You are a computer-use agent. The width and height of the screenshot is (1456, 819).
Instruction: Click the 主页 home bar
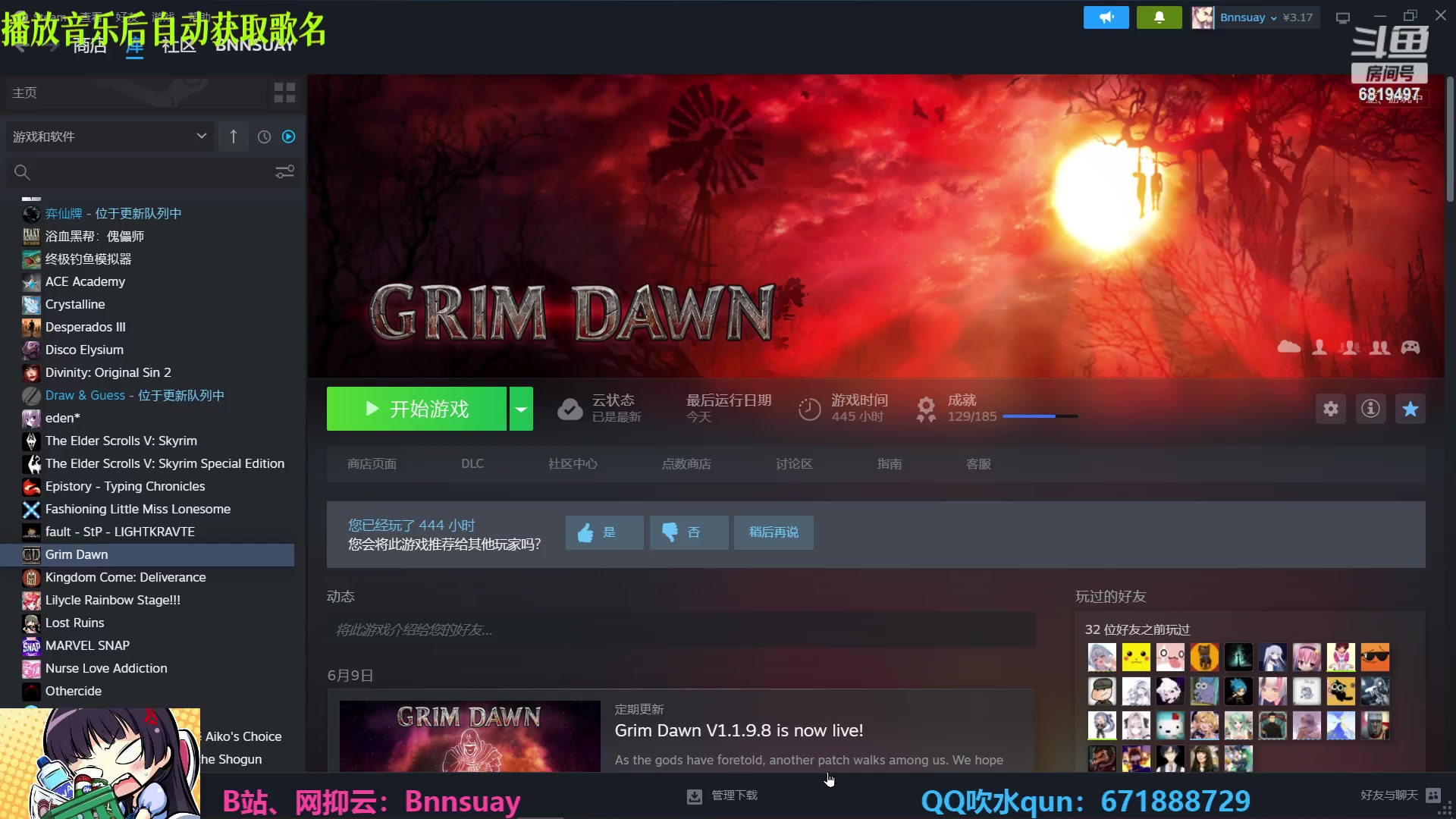coord(135,93)
